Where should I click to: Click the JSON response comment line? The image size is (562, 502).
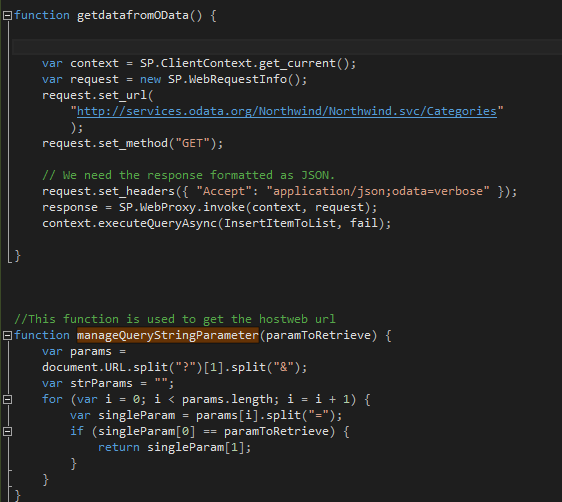click(189, 175)
